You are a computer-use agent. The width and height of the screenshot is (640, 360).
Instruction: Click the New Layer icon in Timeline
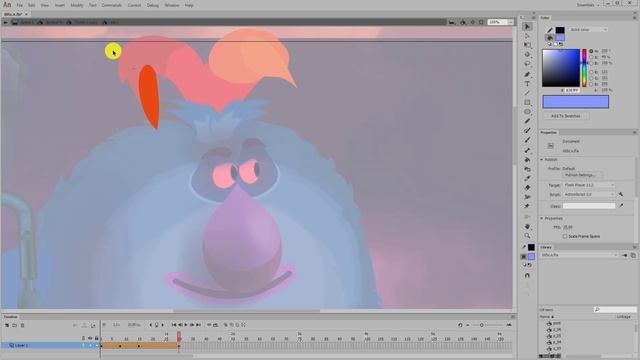pyautogui.click(x=7, y=325)
